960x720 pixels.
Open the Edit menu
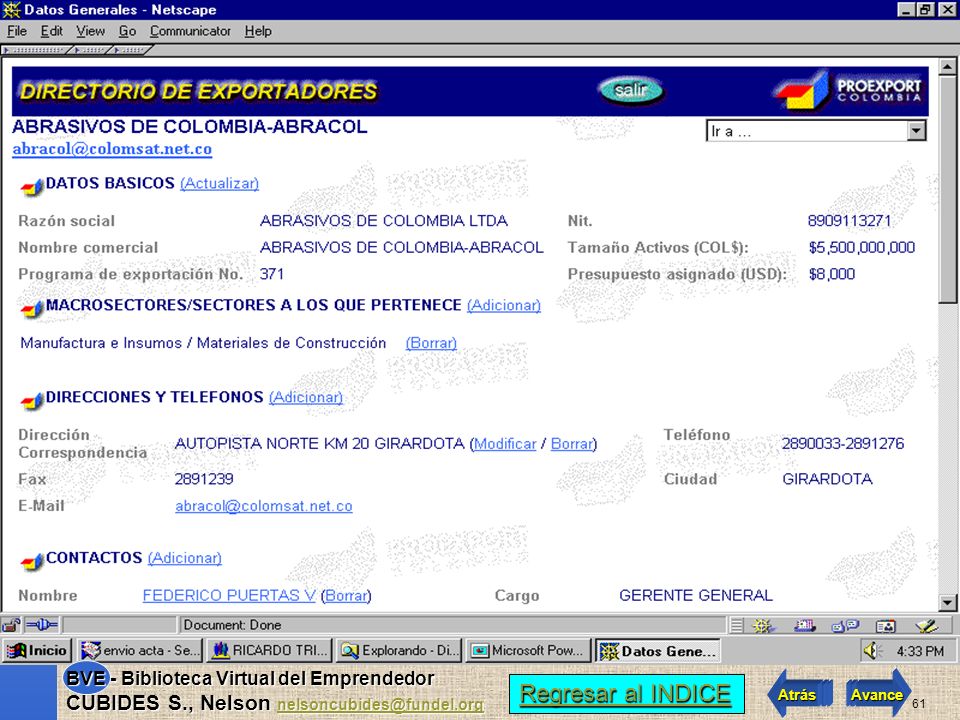click(x=52, y=31)
